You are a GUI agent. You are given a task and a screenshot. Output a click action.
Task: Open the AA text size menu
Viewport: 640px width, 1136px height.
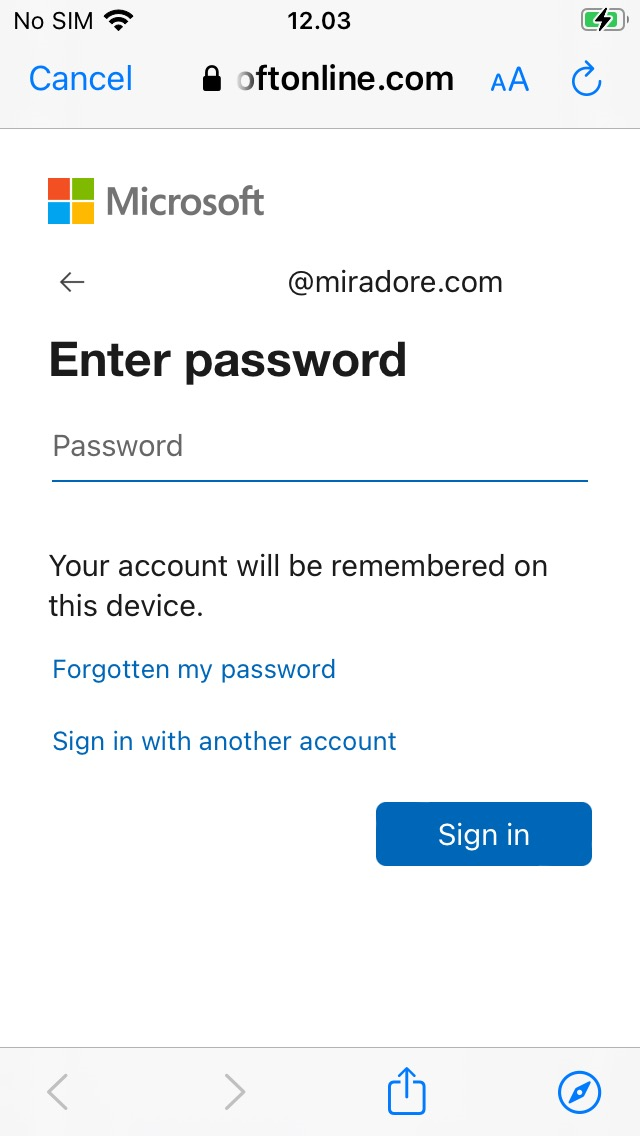[x=510, y=80]
